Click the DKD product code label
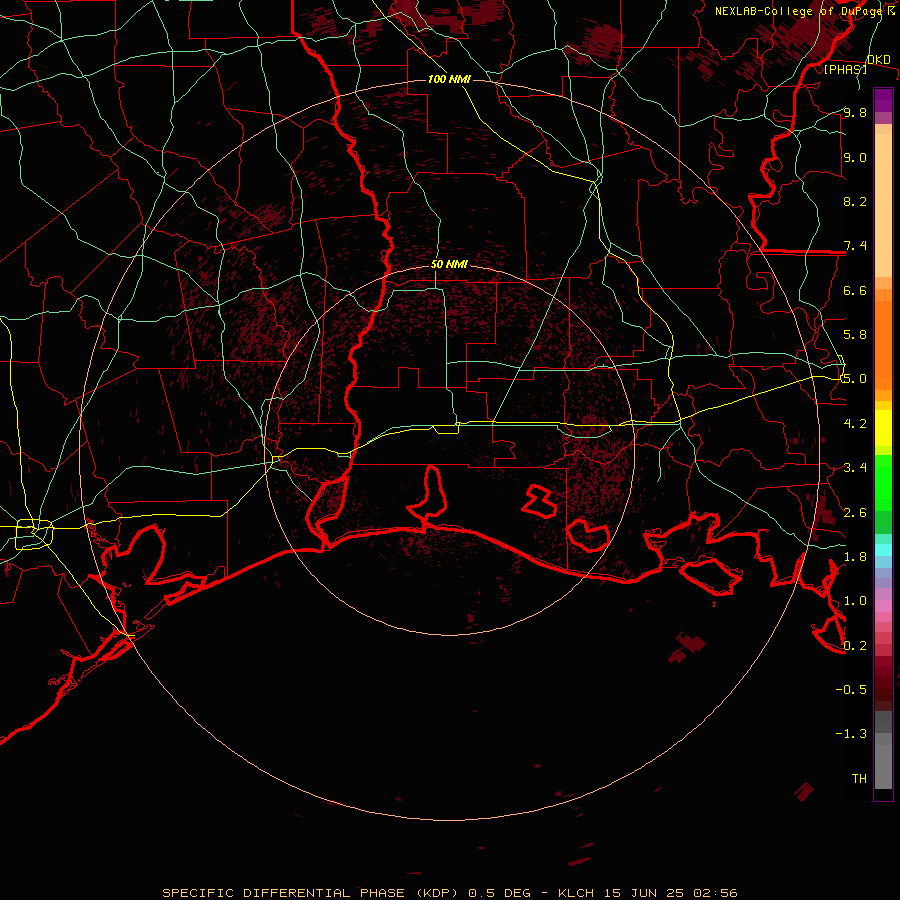900x900 pixels. tap(878, 59)
